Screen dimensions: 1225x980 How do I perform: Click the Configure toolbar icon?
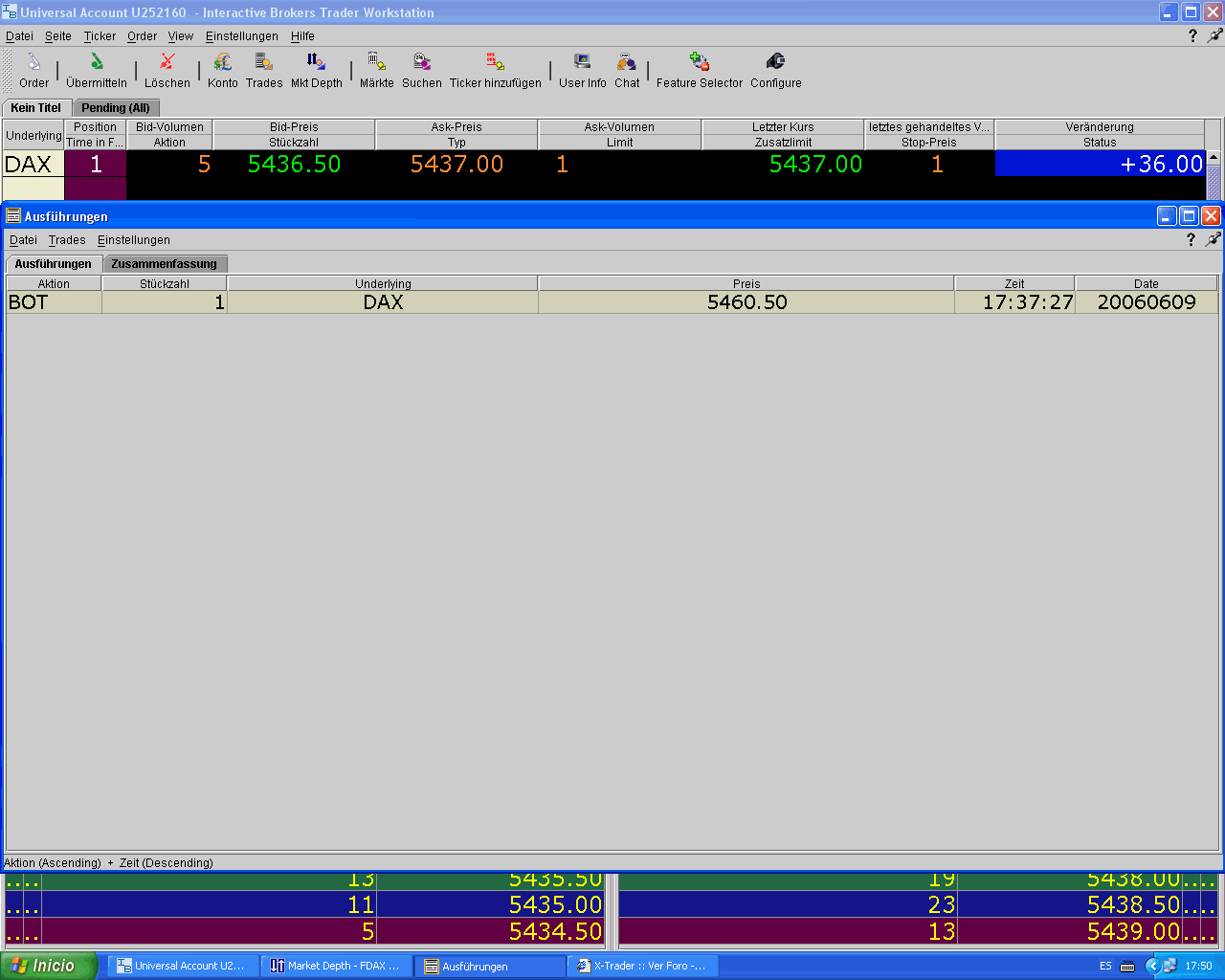[x=776, y=71]
